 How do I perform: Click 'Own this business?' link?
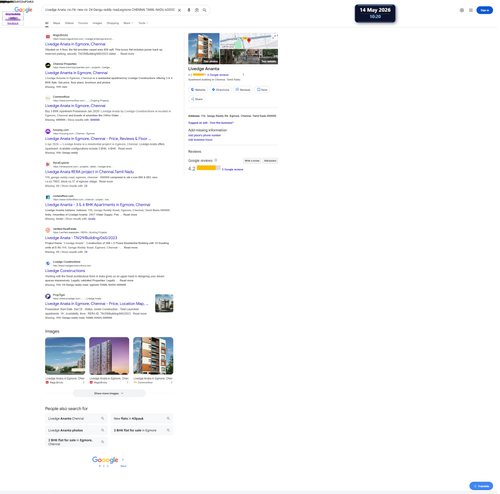point(222,123)
